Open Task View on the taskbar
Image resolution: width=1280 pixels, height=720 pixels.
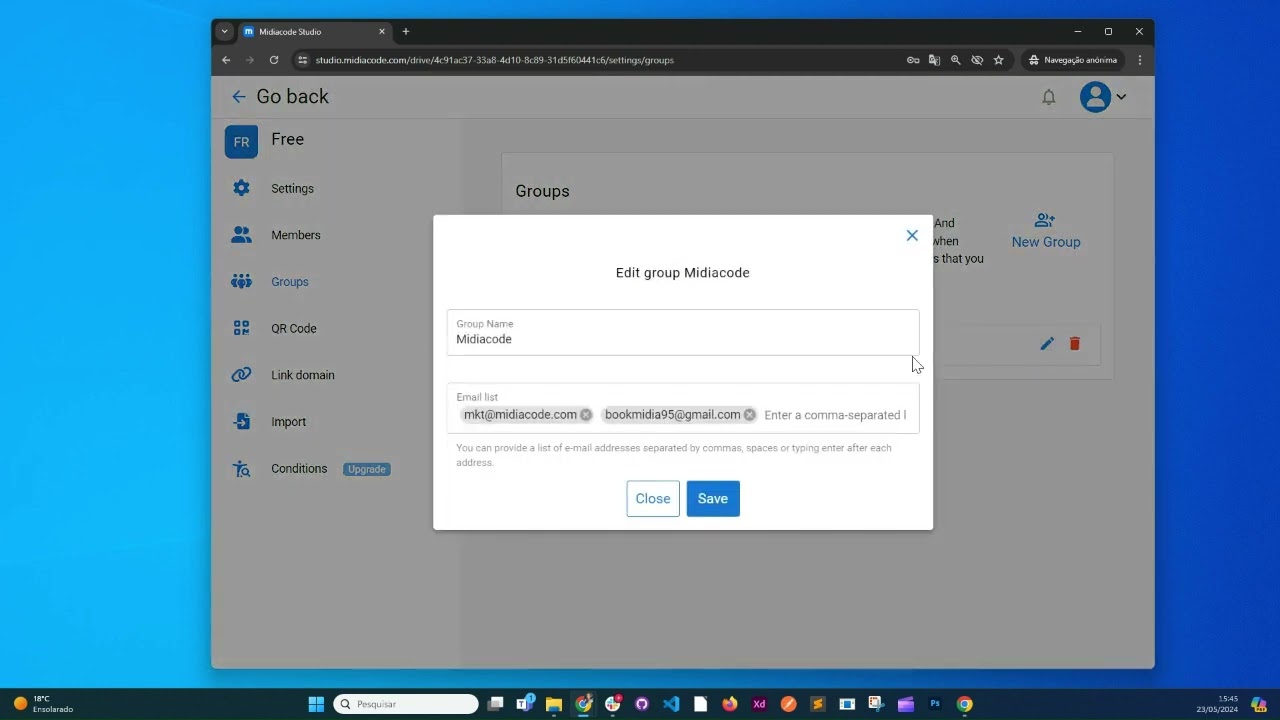(x=495, y=704)
